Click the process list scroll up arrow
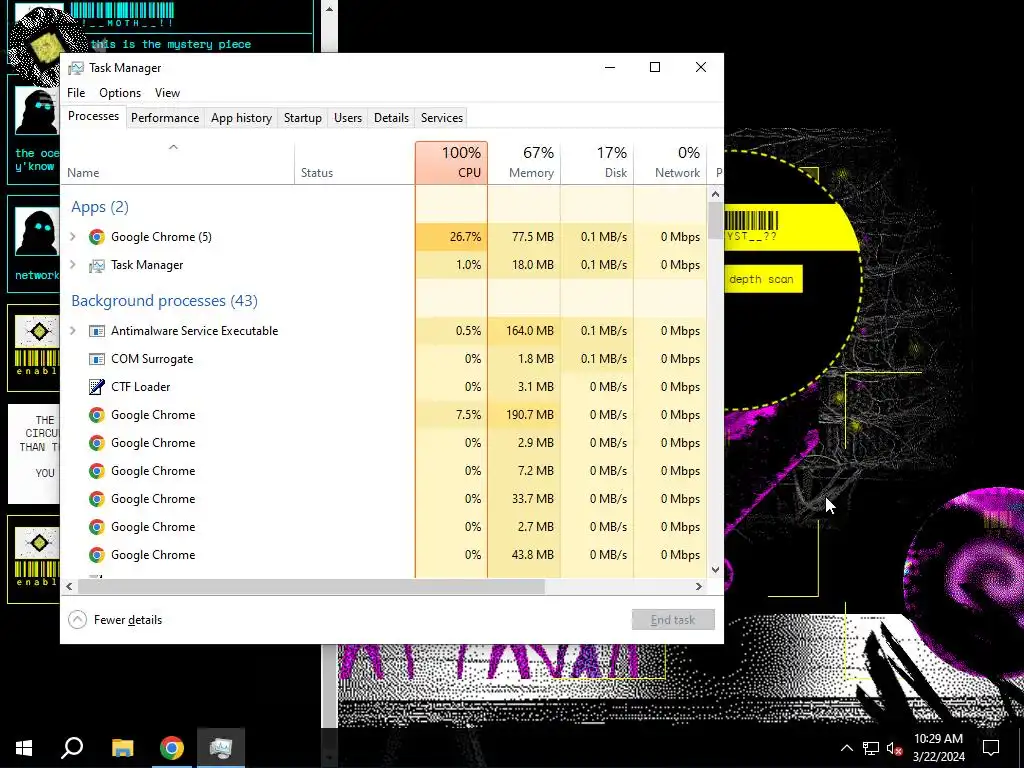 click(x=715, y=194)
